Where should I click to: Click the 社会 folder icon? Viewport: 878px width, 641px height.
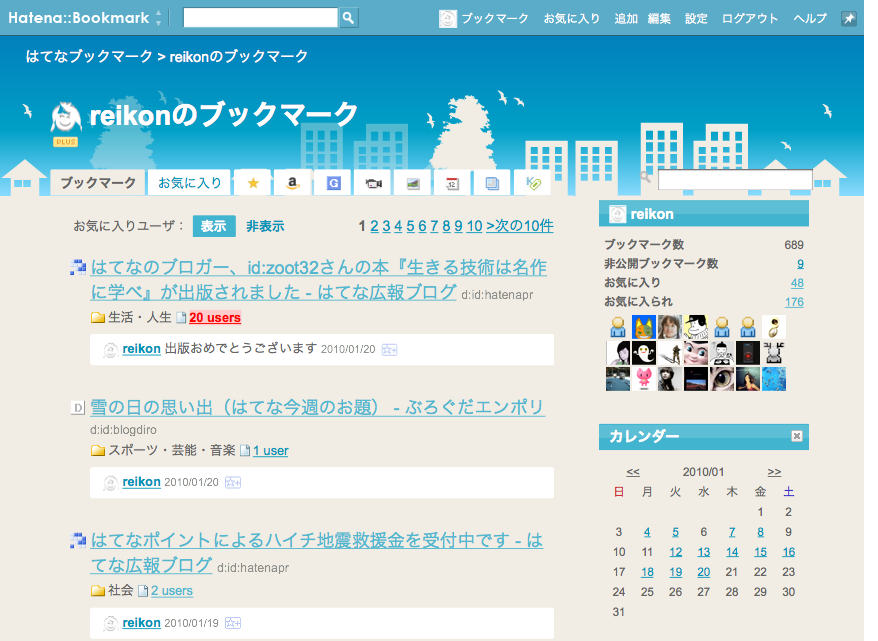[x=98, y=591]
